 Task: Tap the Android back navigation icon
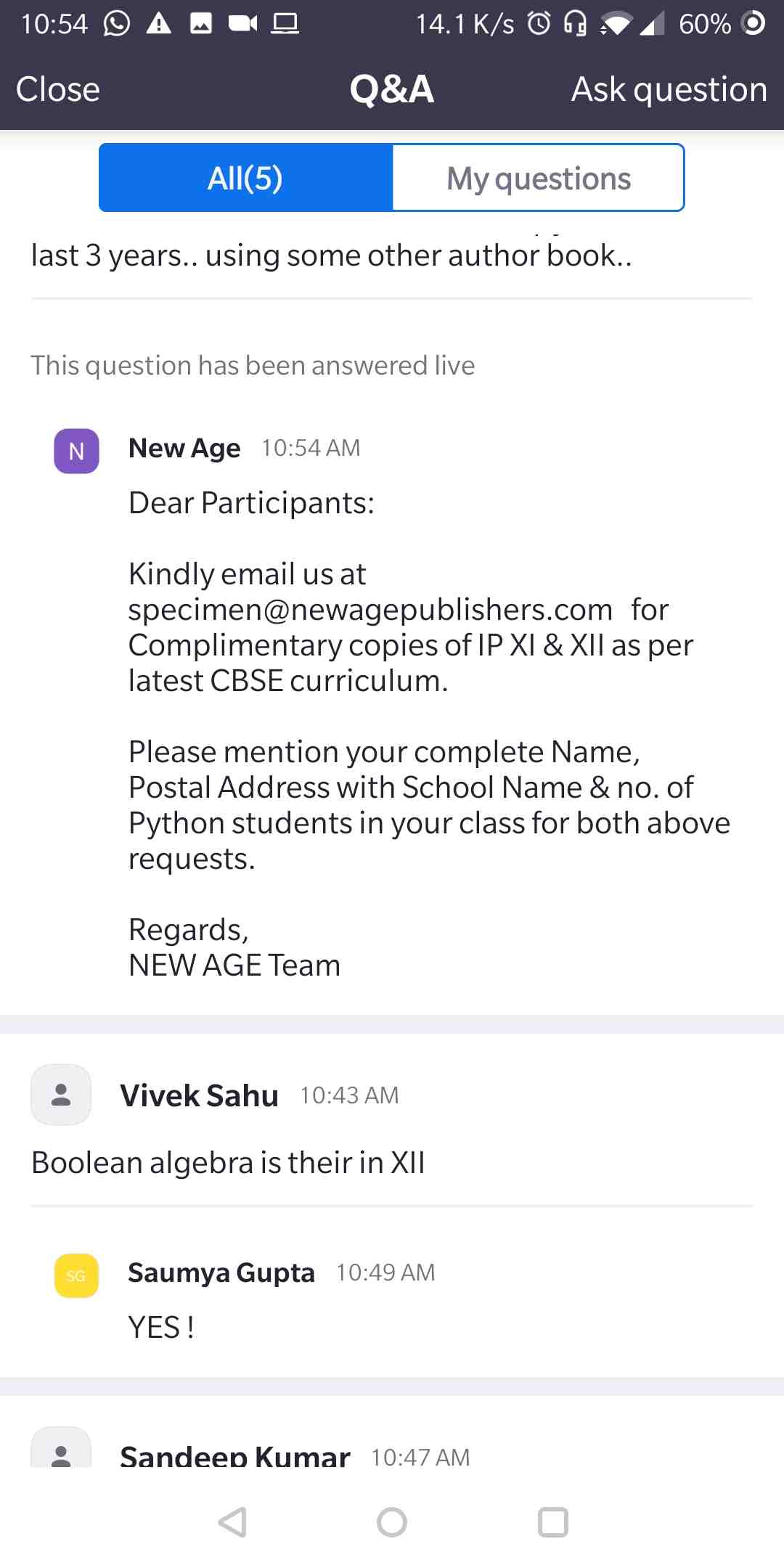pyautogui.click(x=232, y=1522)
